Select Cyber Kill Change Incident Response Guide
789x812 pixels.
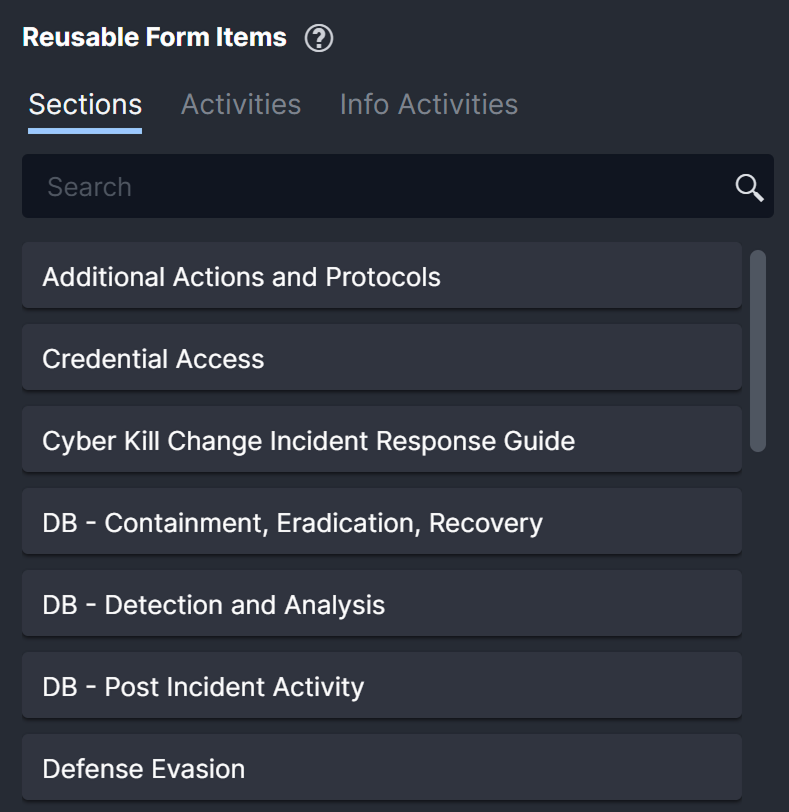point(308,441)
